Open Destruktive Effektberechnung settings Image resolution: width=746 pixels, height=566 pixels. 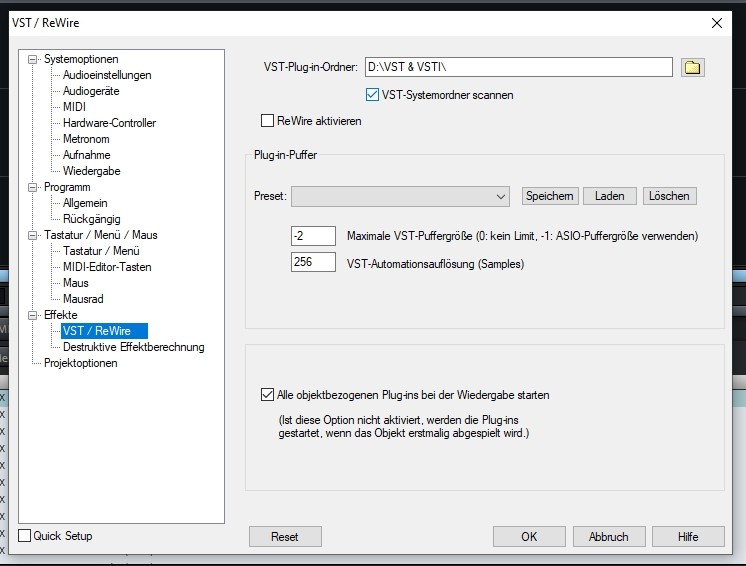[x=134, y=347]
